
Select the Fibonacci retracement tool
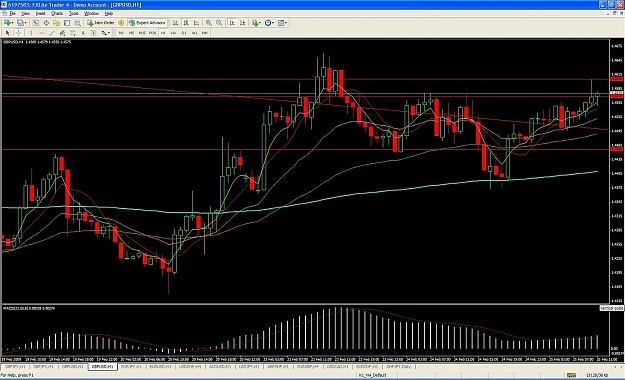point(73,33)
